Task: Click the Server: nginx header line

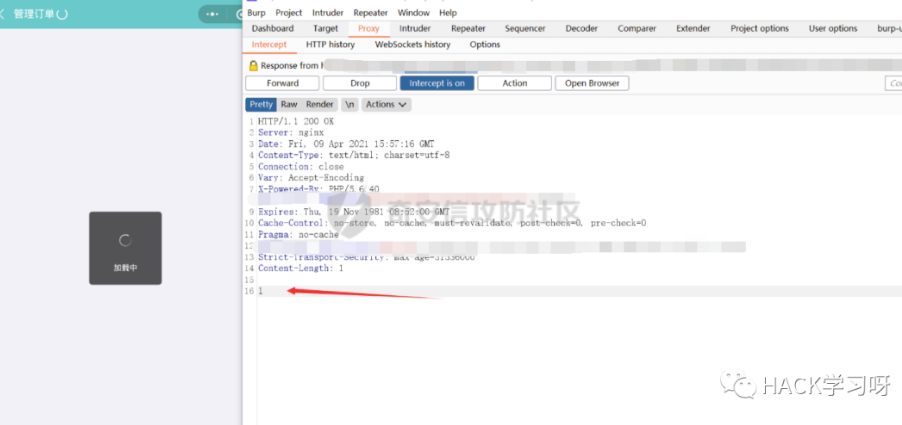Action: pyautogui.click(x=291, y=133)
